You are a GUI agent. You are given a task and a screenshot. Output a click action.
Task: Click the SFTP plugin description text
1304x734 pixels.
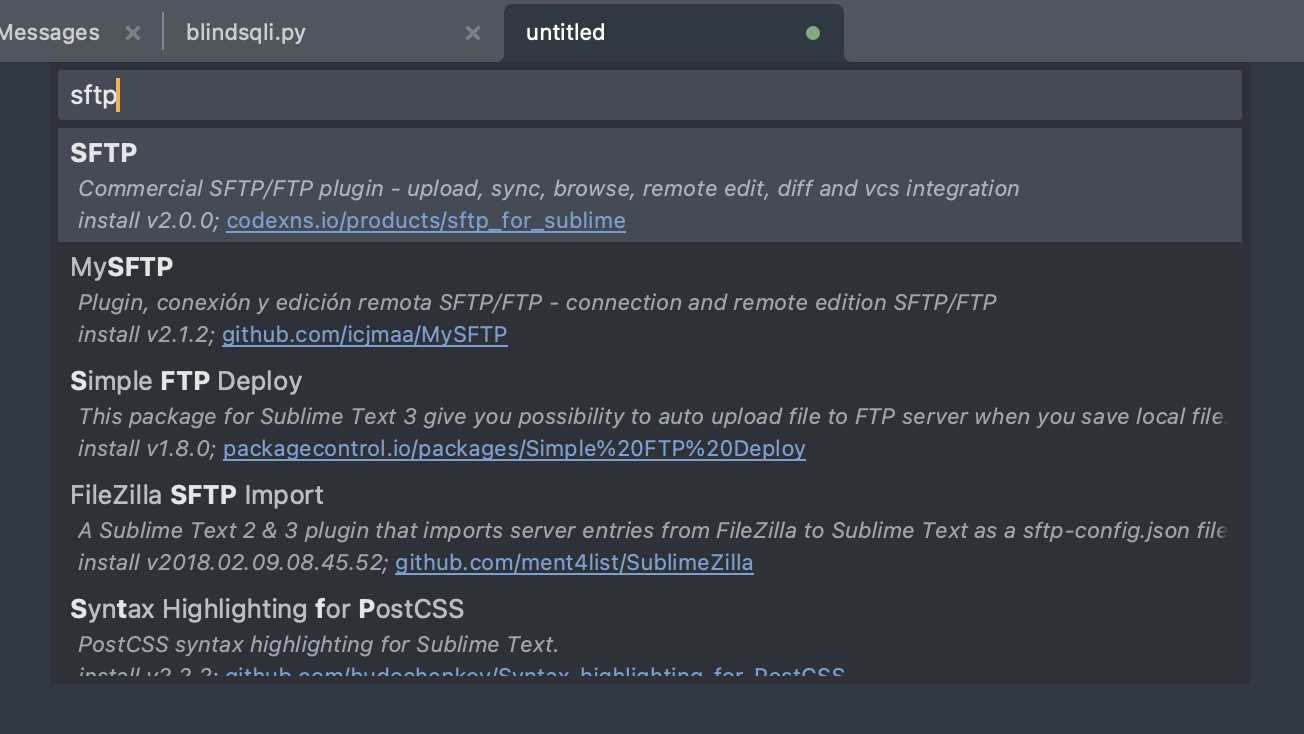[x=548, y=188]
